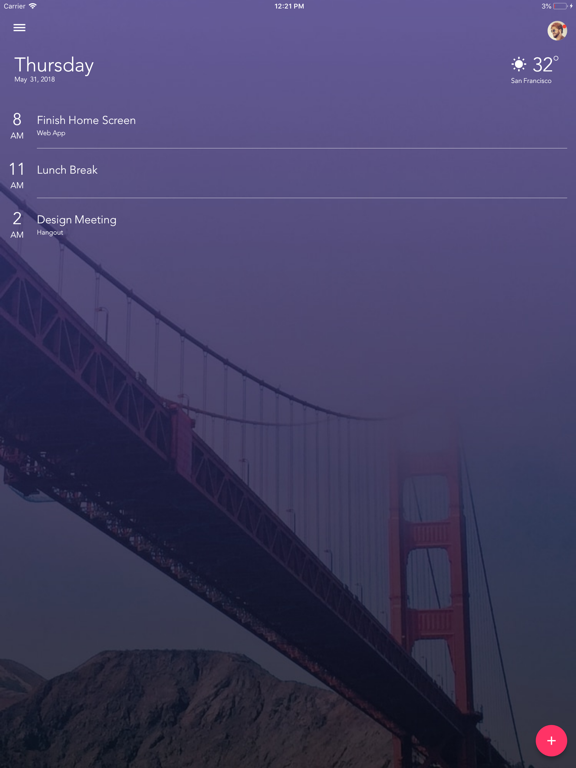
Task: Tap the San Francisco location label
Action: pyautogui.click(x=531, y=81)
